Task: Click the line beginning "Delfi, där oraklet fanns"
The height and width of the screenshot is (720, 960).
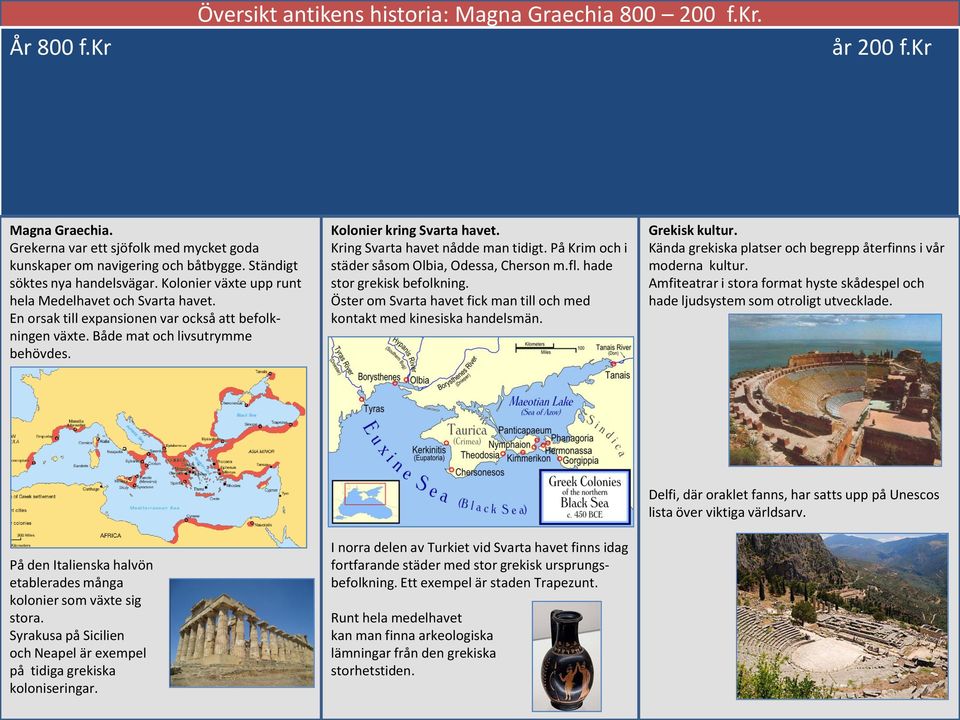Action: point(793,495)
